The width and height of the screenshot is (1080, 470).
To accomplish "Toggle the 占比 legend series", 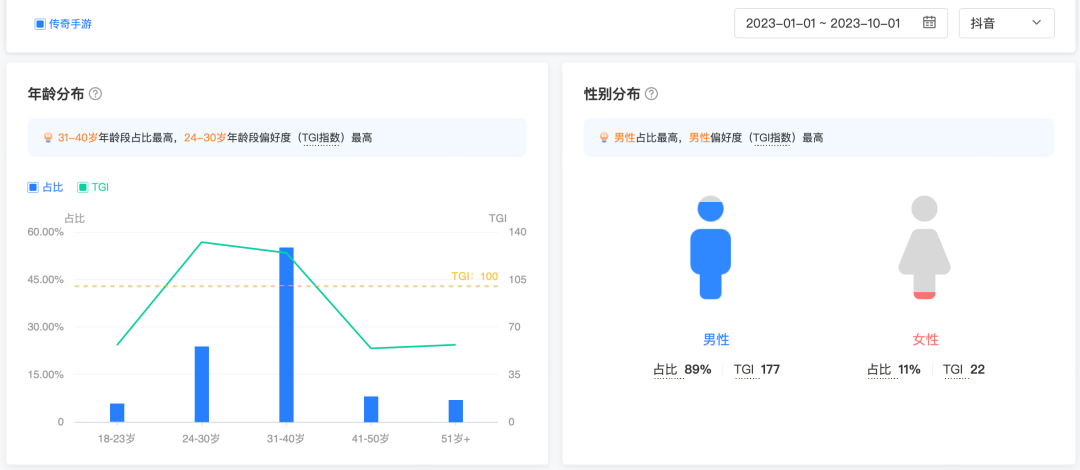I will (46, 187).
